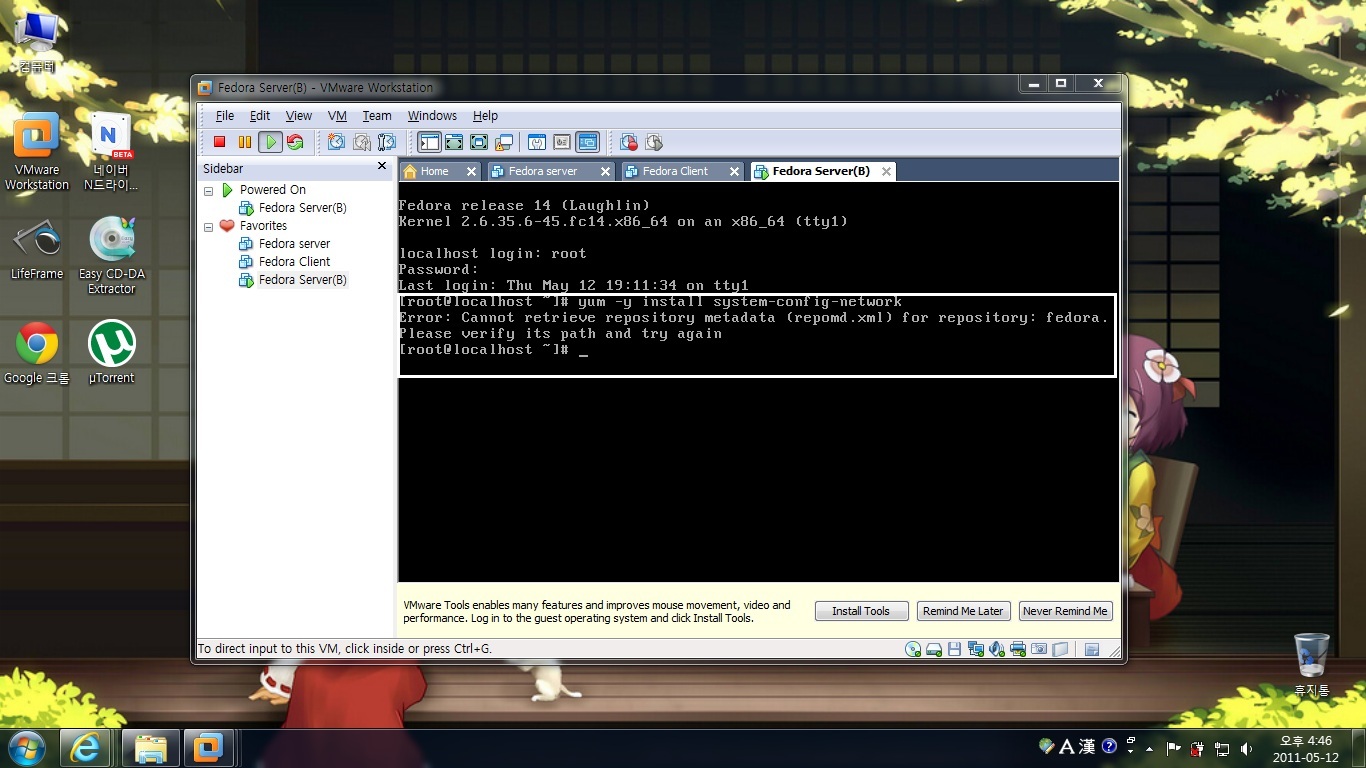The image size is (1366, 768).
Task: Enter Full Screen mode via toolbar icon
Action: pos(479,142)
